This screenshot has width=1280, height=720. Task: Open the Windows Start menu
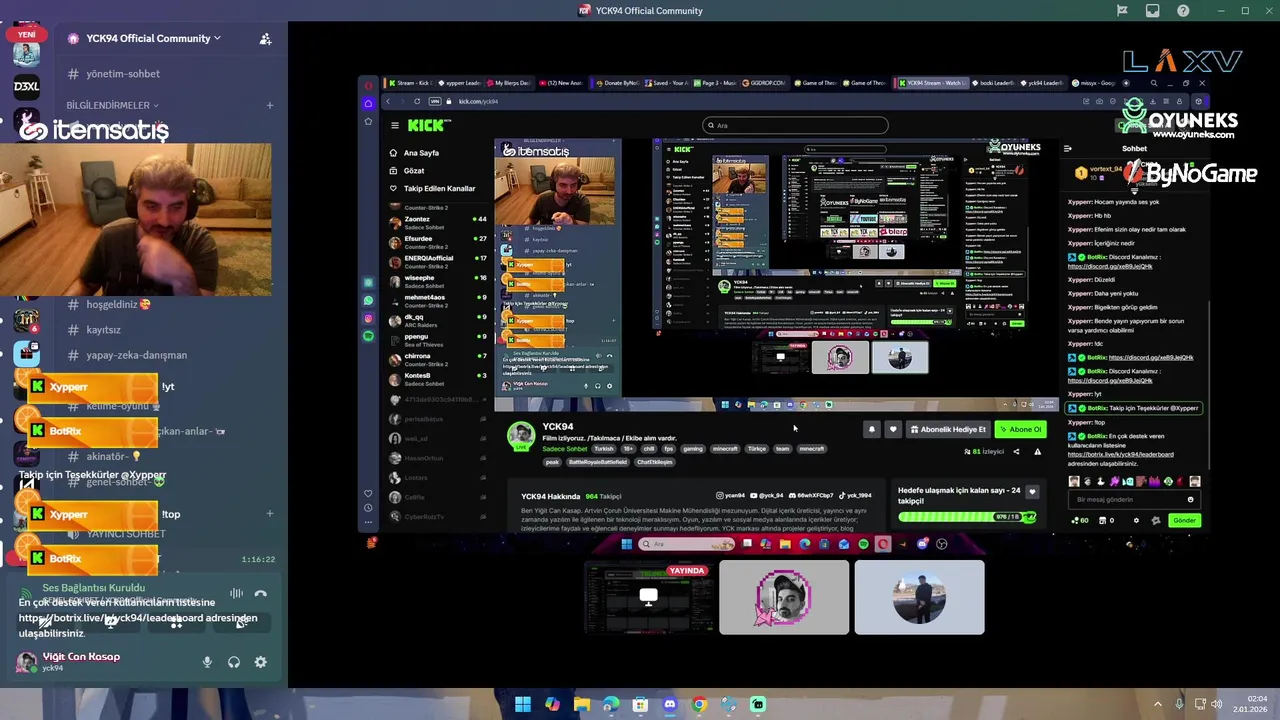coord(523,704)
